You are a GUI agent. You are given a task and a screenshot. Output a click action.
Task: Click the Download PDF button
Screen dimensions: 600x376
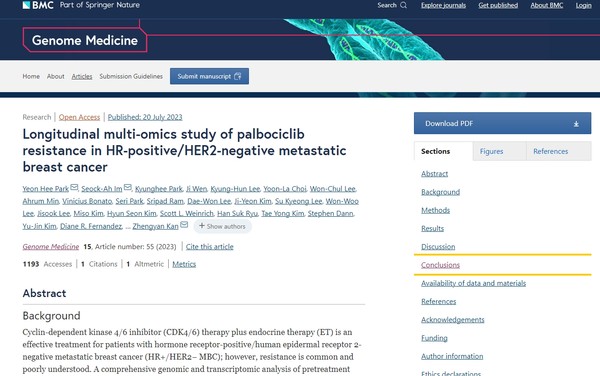(502, 123)
